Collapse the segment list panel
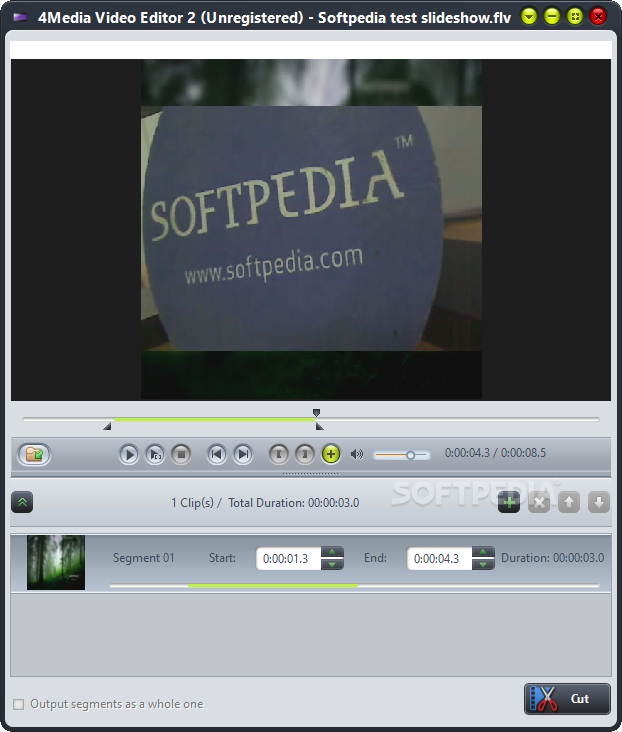 click(x=22, y=502)
